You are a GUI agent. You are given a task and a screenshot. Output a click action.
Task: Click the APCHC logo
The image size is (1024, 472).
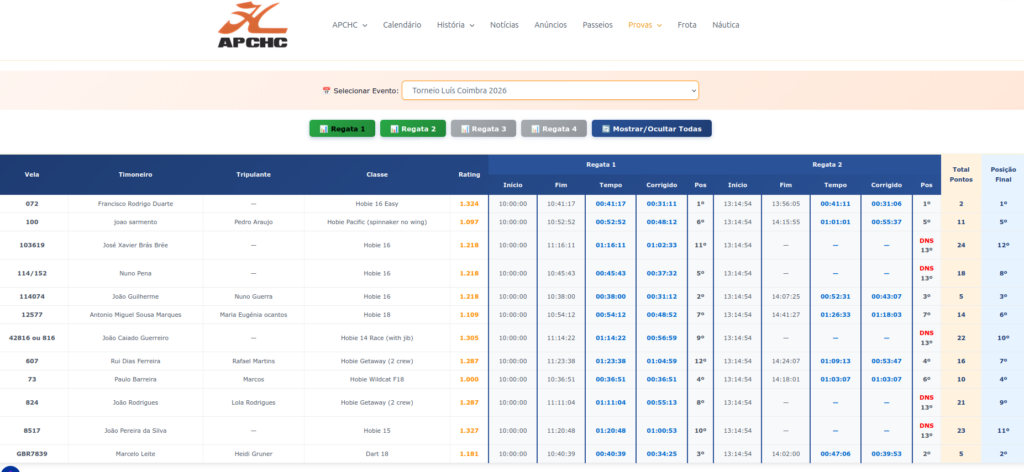coord(253,25)
